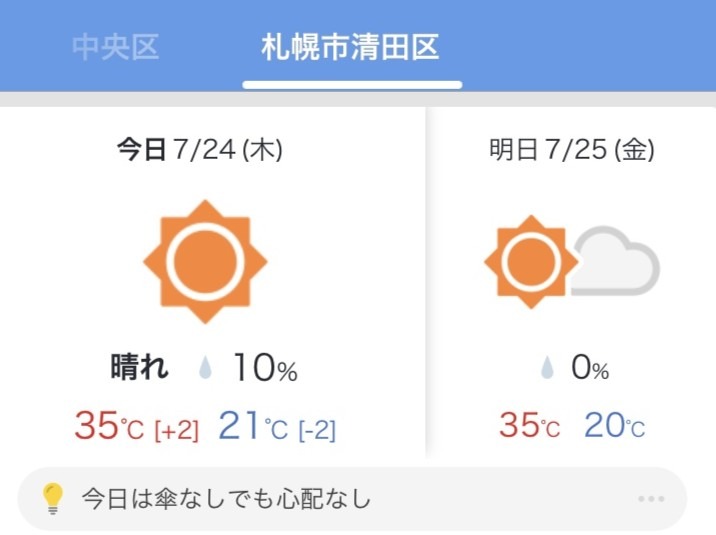
Task: Tap tomorrow's 0% rain probability
Action: 590,369
